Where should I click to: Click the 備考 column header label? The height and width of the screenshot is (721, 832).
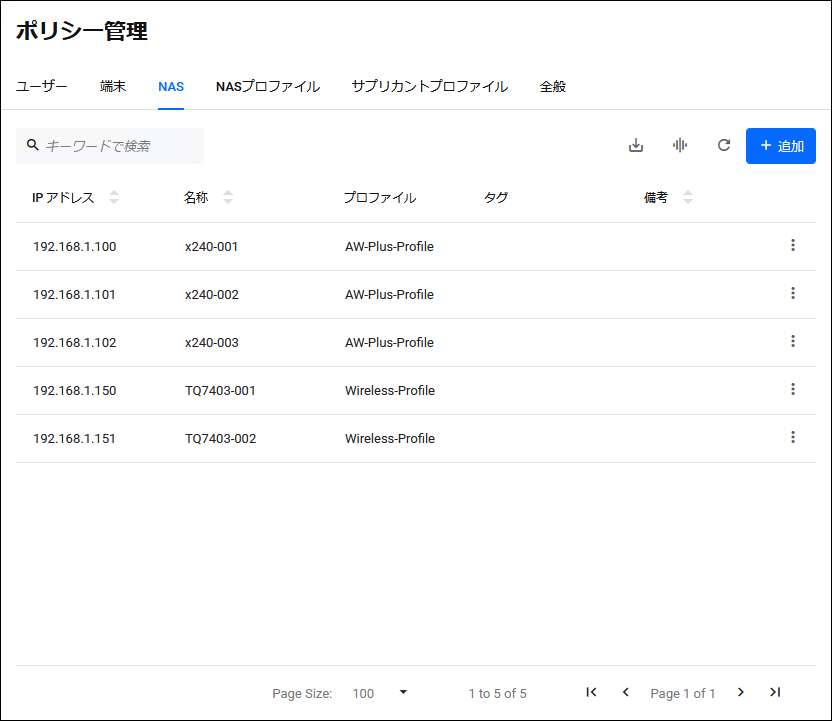(x=656, y=197)
